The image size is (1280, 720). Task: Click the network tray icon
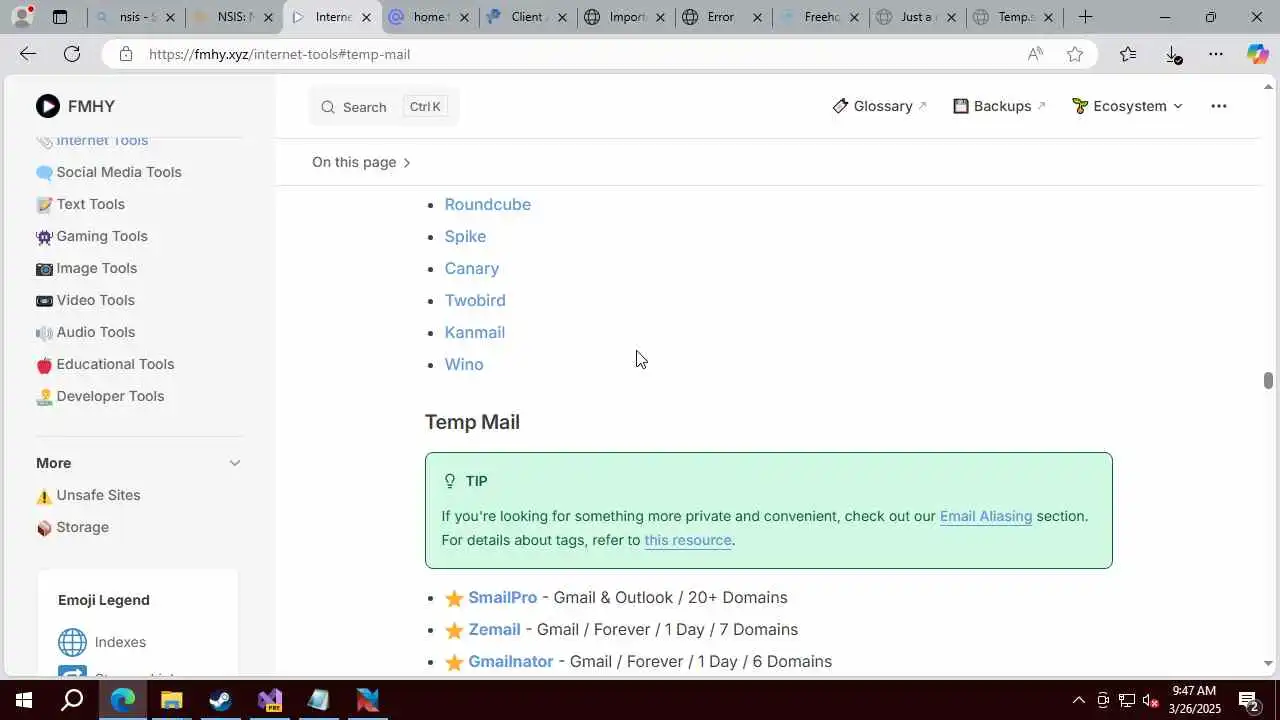coord(1127,700)
